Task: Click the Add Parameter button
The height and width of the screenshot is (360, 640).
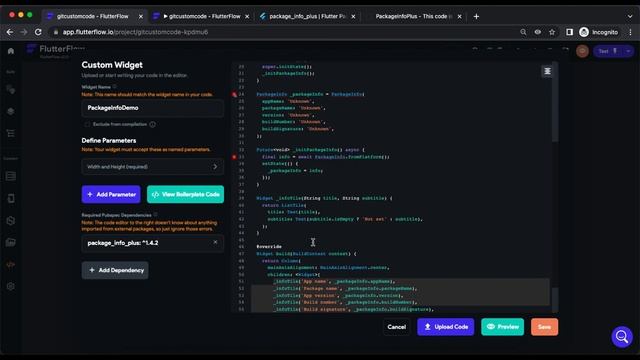Action: [111, 194]
